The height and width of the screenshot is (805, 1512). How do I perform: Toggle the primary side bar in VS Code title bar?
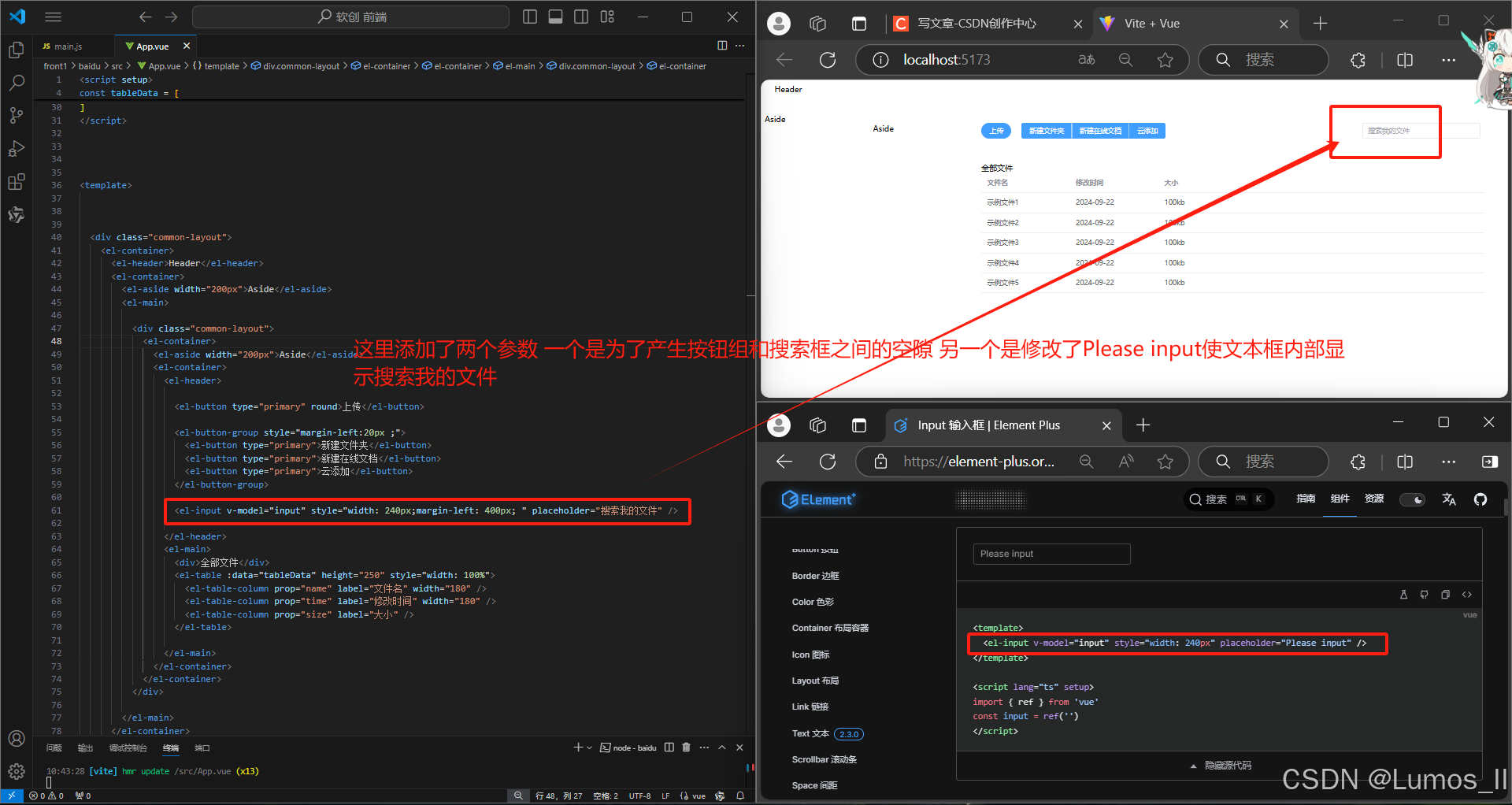click(530, 17)
